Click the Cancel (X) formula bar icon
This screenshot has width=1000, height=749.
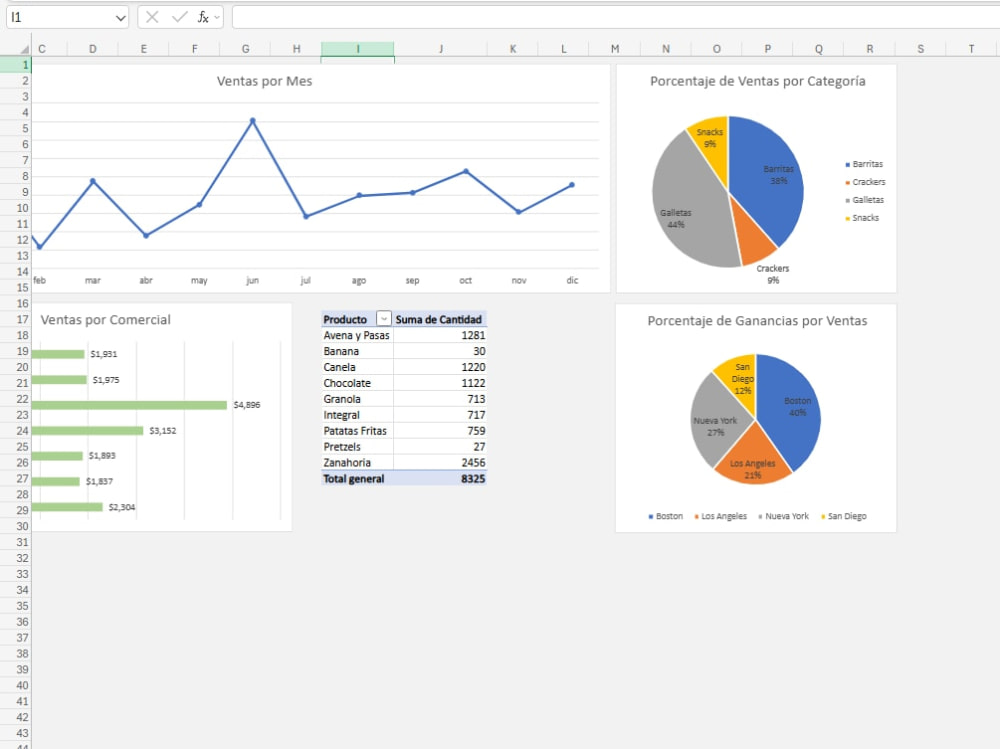click(152, 17)
